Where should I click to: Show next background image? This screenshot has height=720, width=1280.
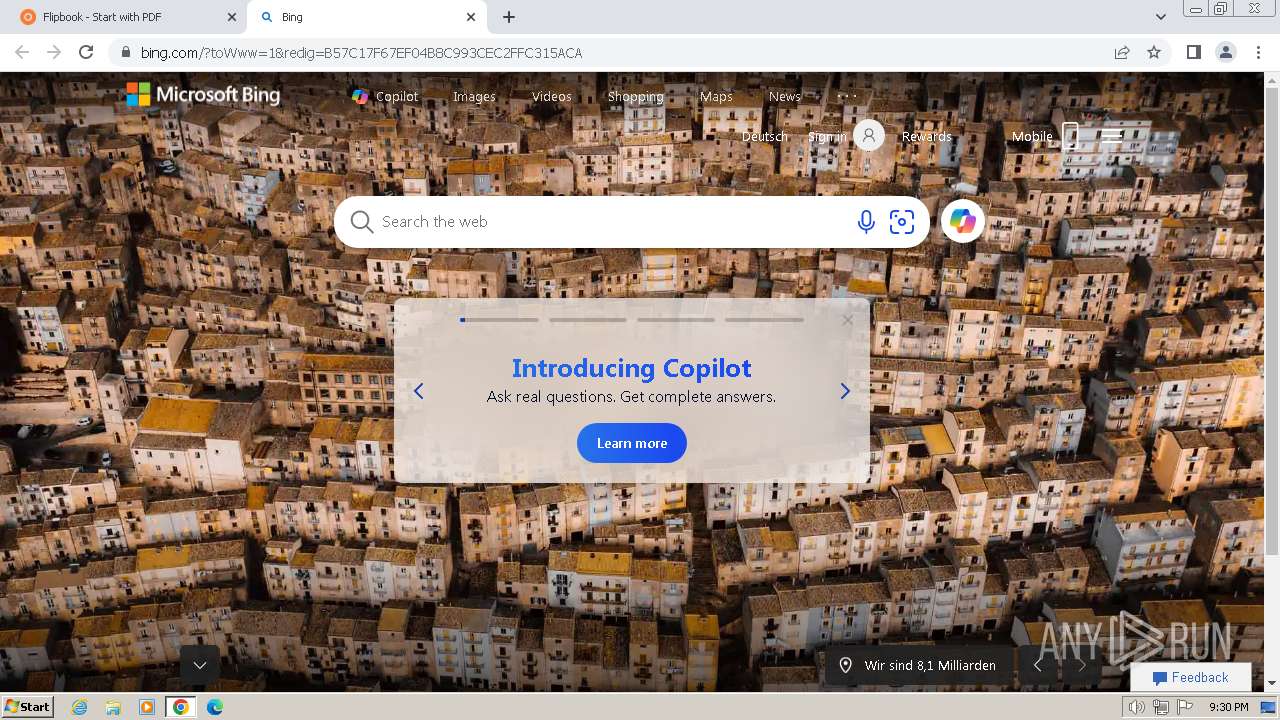pyautogui.click(x=1080, y=665)
